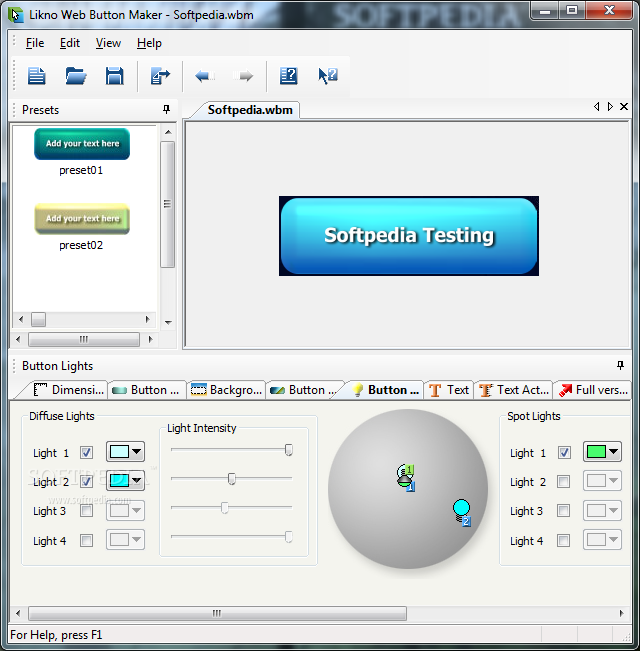Switch to first Button tab after Dimensions
The height and width of the screenshot is (651, 640).
click(147, 390)
